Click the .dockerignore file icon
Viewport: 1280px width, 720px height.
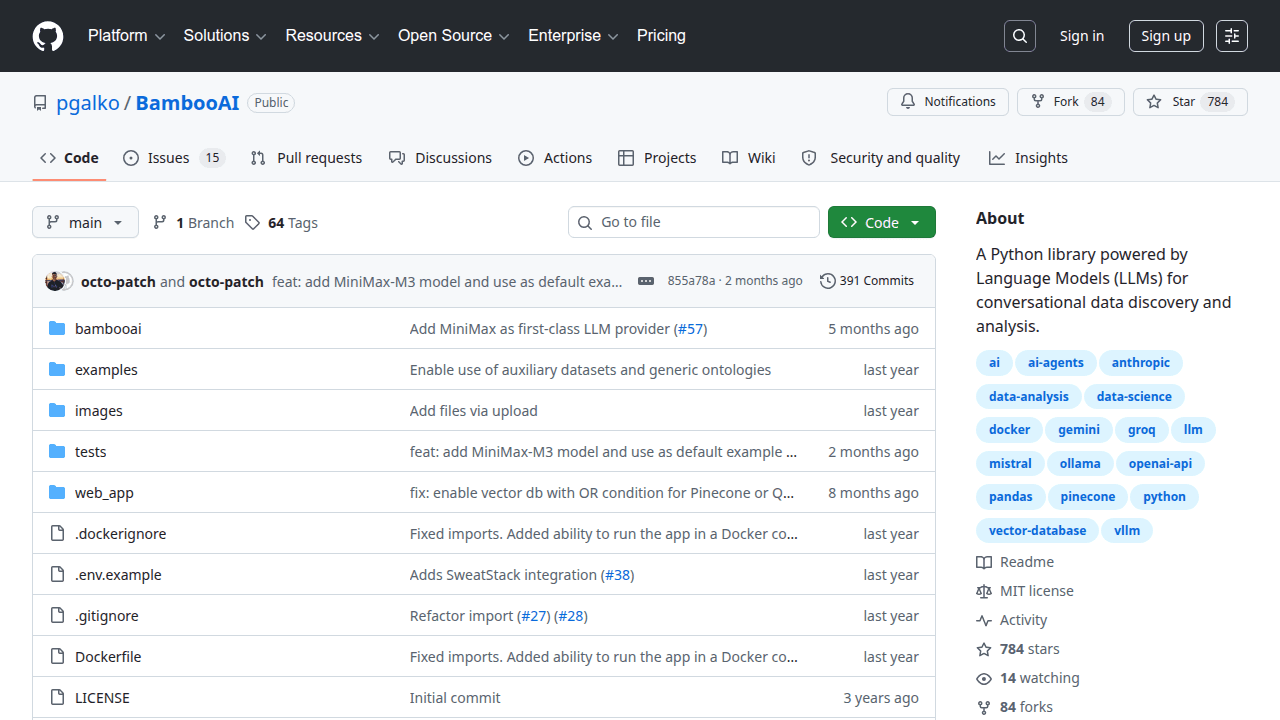[x=57, y=533]
